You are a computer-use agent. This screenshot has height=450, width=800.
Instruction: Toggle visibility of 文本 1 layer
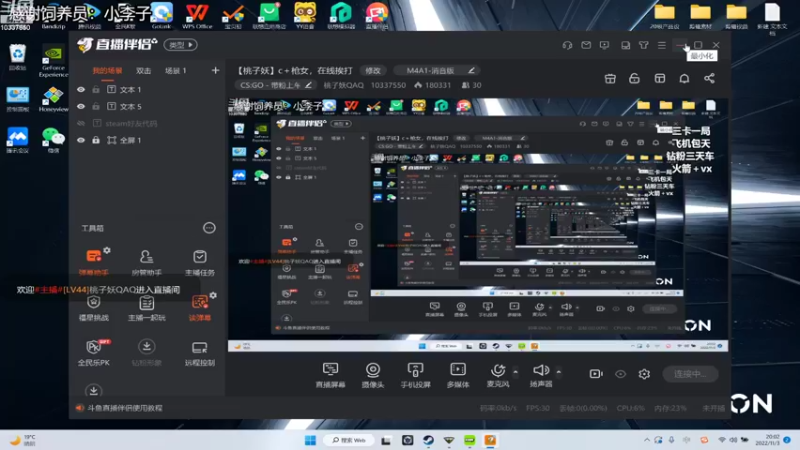[x=81, y=89]
